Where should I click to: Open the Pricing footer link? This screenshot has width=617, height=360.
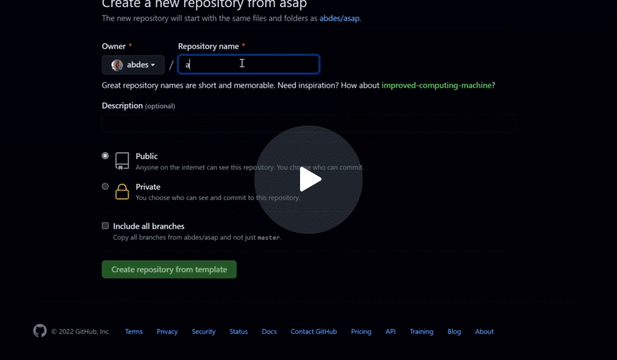(361, 332)
